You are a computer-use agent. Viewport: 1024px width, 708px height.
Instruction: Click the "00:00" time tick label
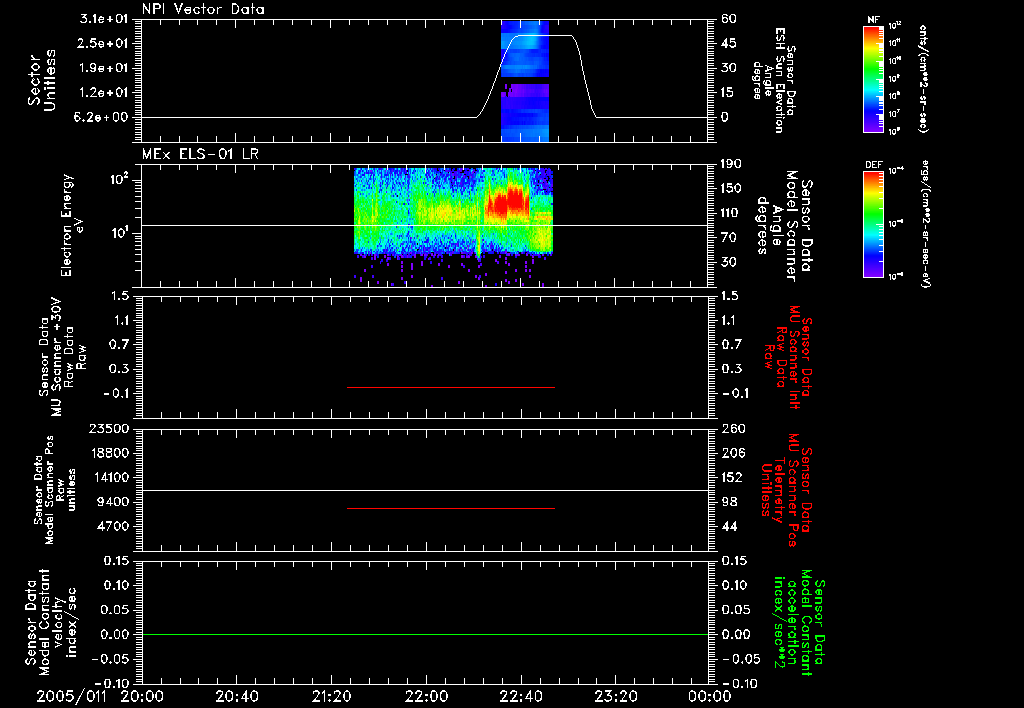coord(709,697)
